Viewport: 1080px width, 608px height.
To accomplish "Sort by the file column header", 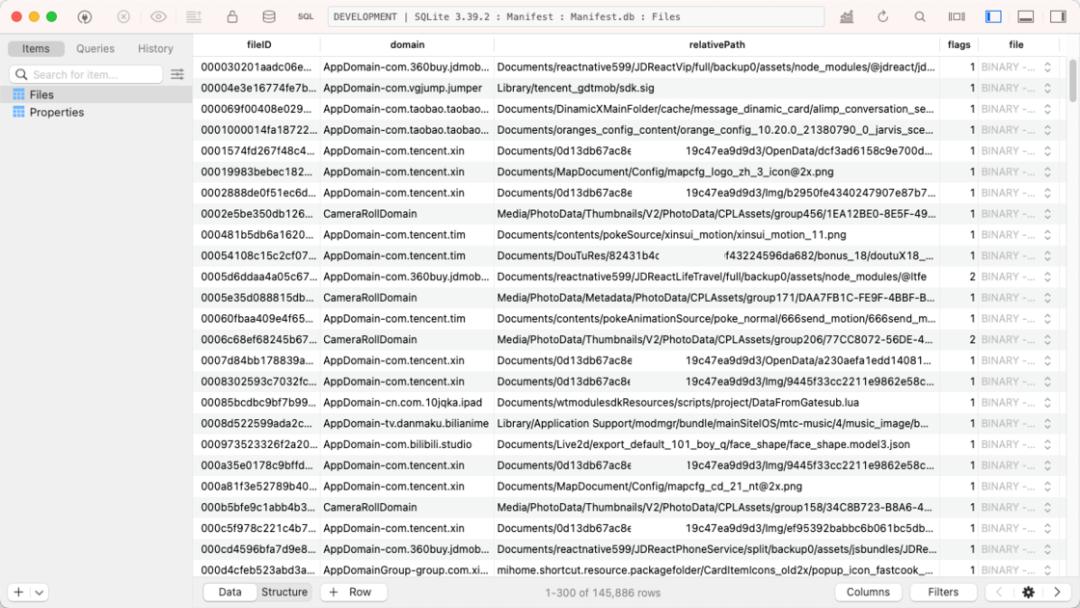I will pyautogui.click(x=1016, y=45).
